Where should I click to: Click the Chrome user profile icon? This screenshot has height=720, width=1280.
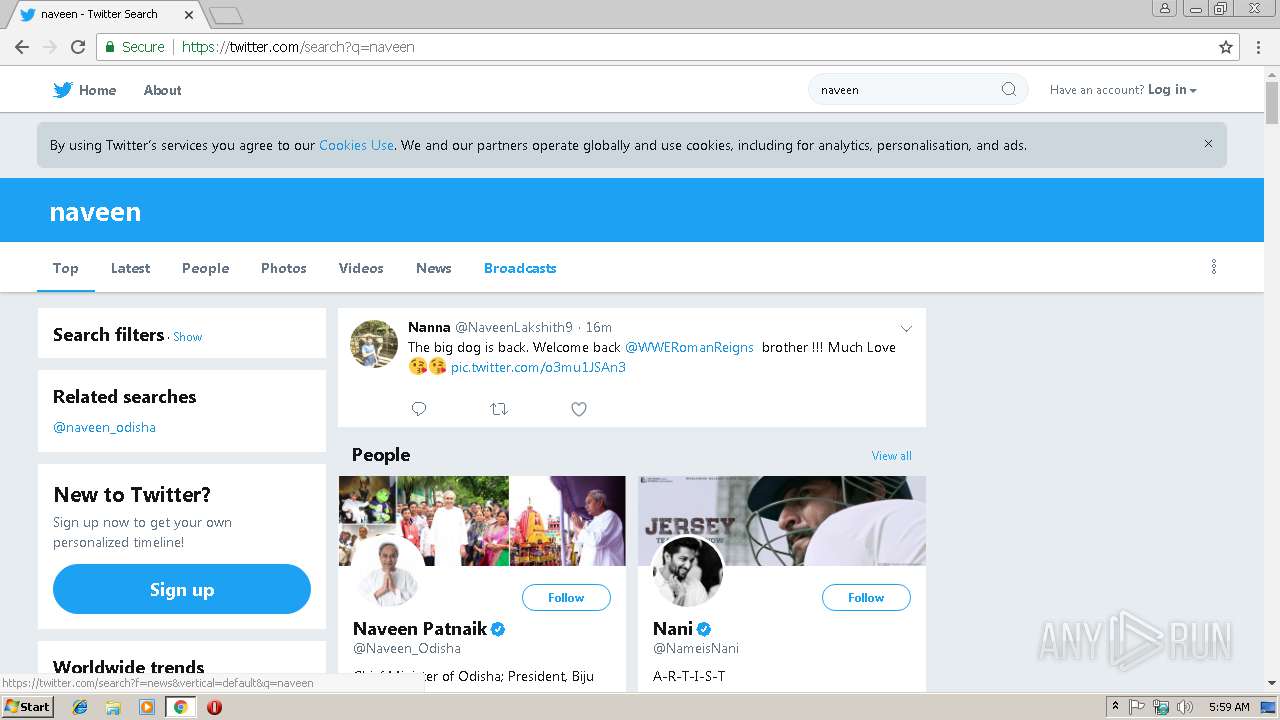click(1165, 8)
